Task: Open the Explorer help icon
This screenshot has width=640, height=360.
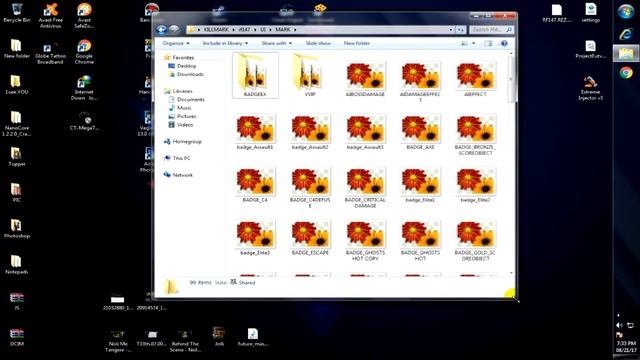Action: click(504, 43)
